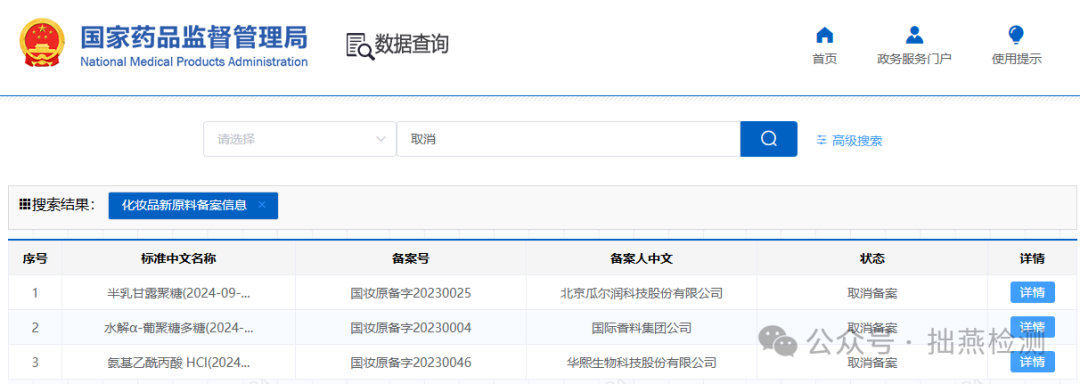Screen dimensions: 1080x384
Task: Click 华熙生物科技股份有限公司 cell
Action: [641, 362]
